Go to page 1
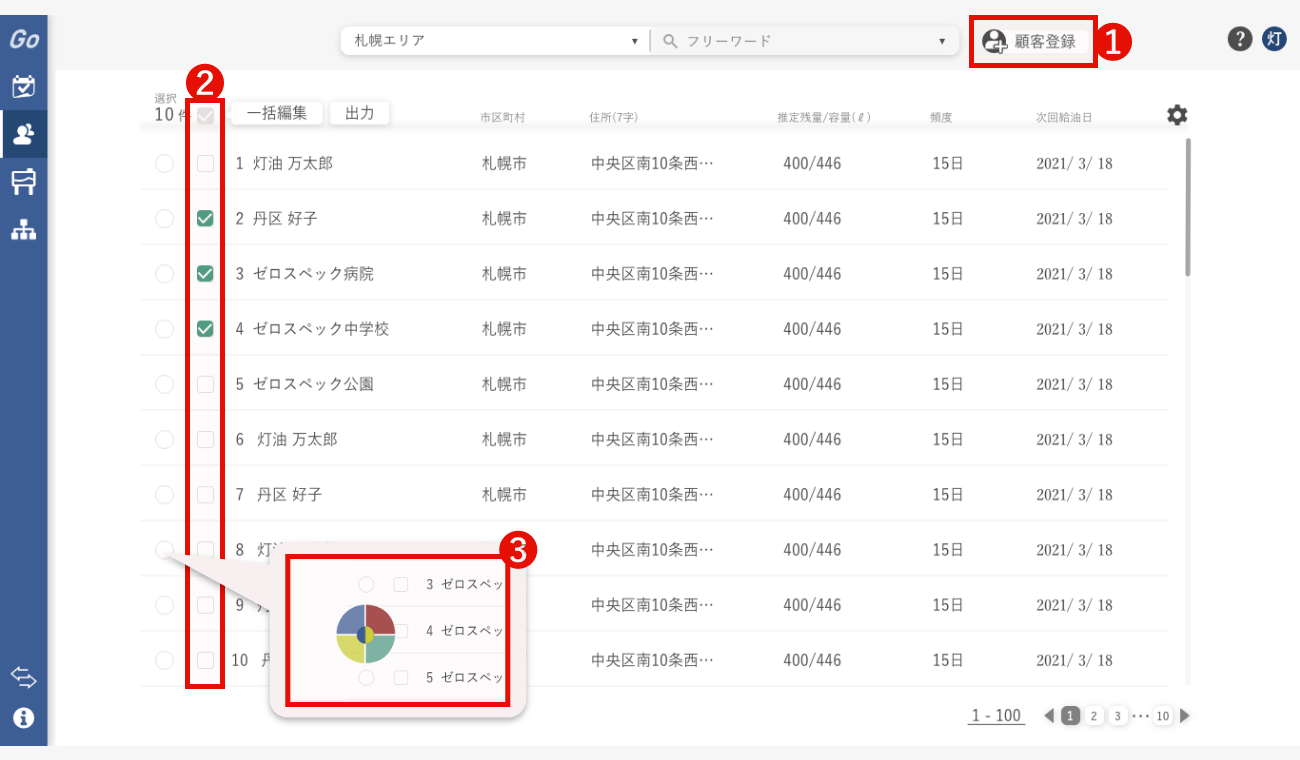Viewport: 1300px width, 760px height. tap(1070, 716)
